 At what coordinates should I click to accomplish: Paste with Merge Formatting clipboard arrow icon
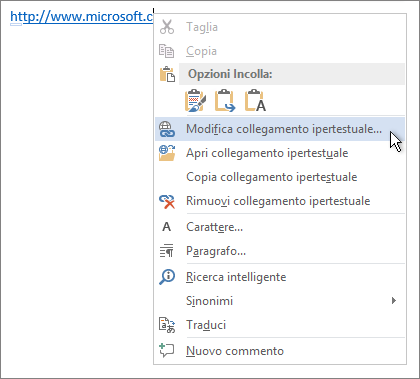225,100
